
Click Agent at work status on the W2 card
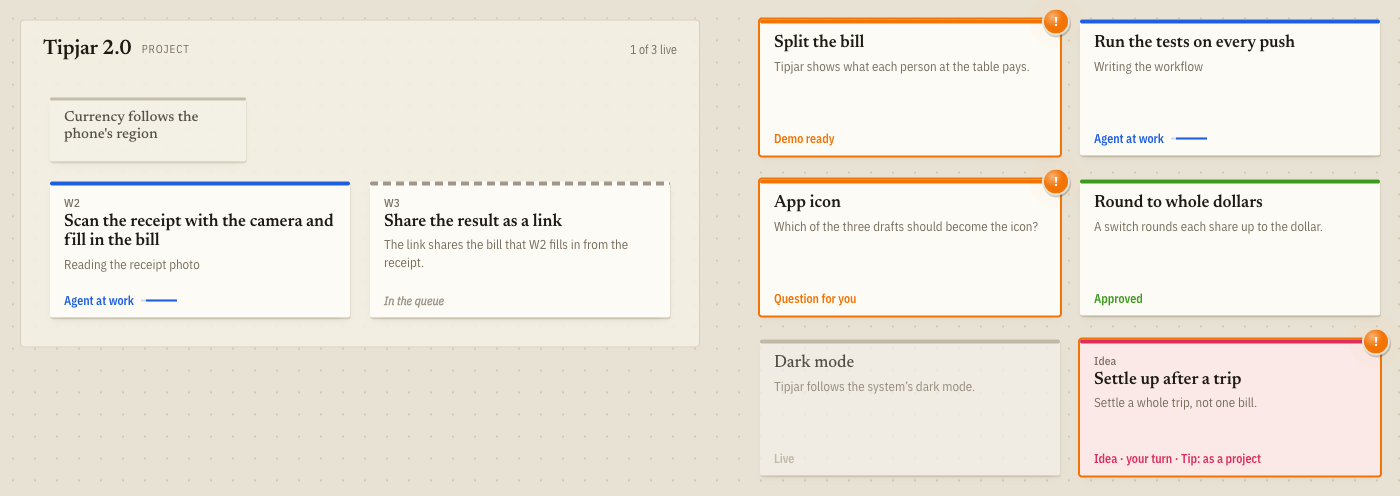click(99, 301)
